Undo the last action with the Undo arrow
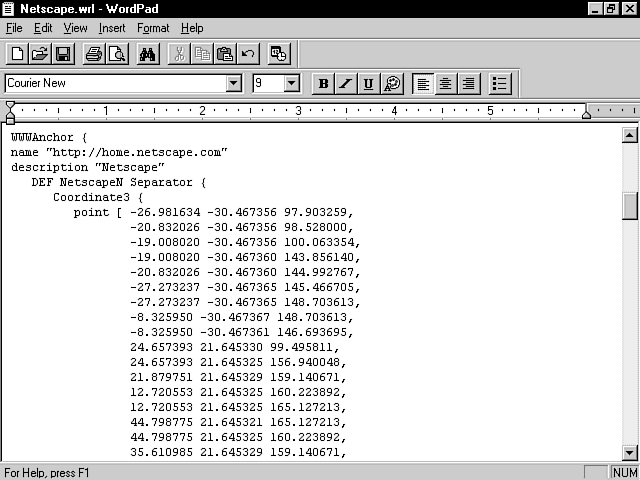Image resolution: width=640 pixels, height=480 pixels. pyautogui.click(x=248, y=54)
